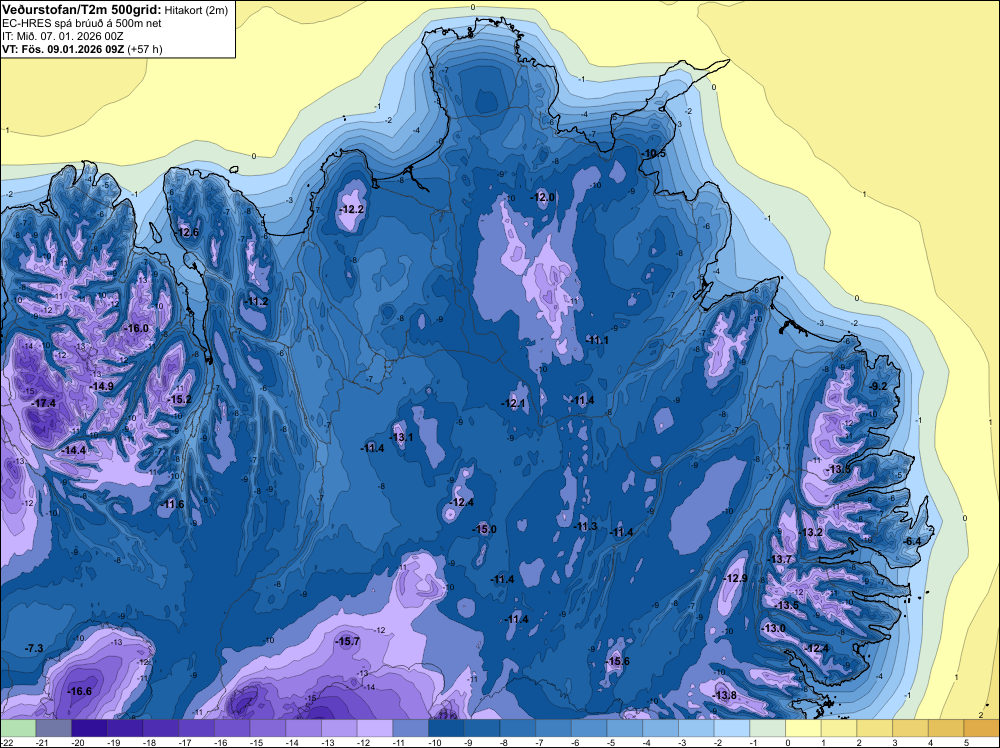Viewport: 1000px width, 748px height.
Task: Click the pale green legend swatch between -1 and 0
Action: [x=768, y=728]
